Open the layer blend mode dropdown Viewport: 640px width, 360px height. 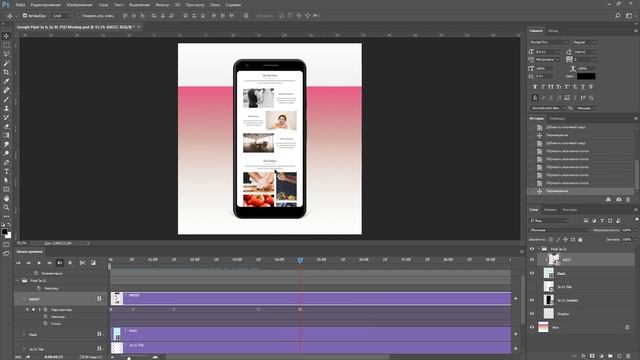coord(560,230)
